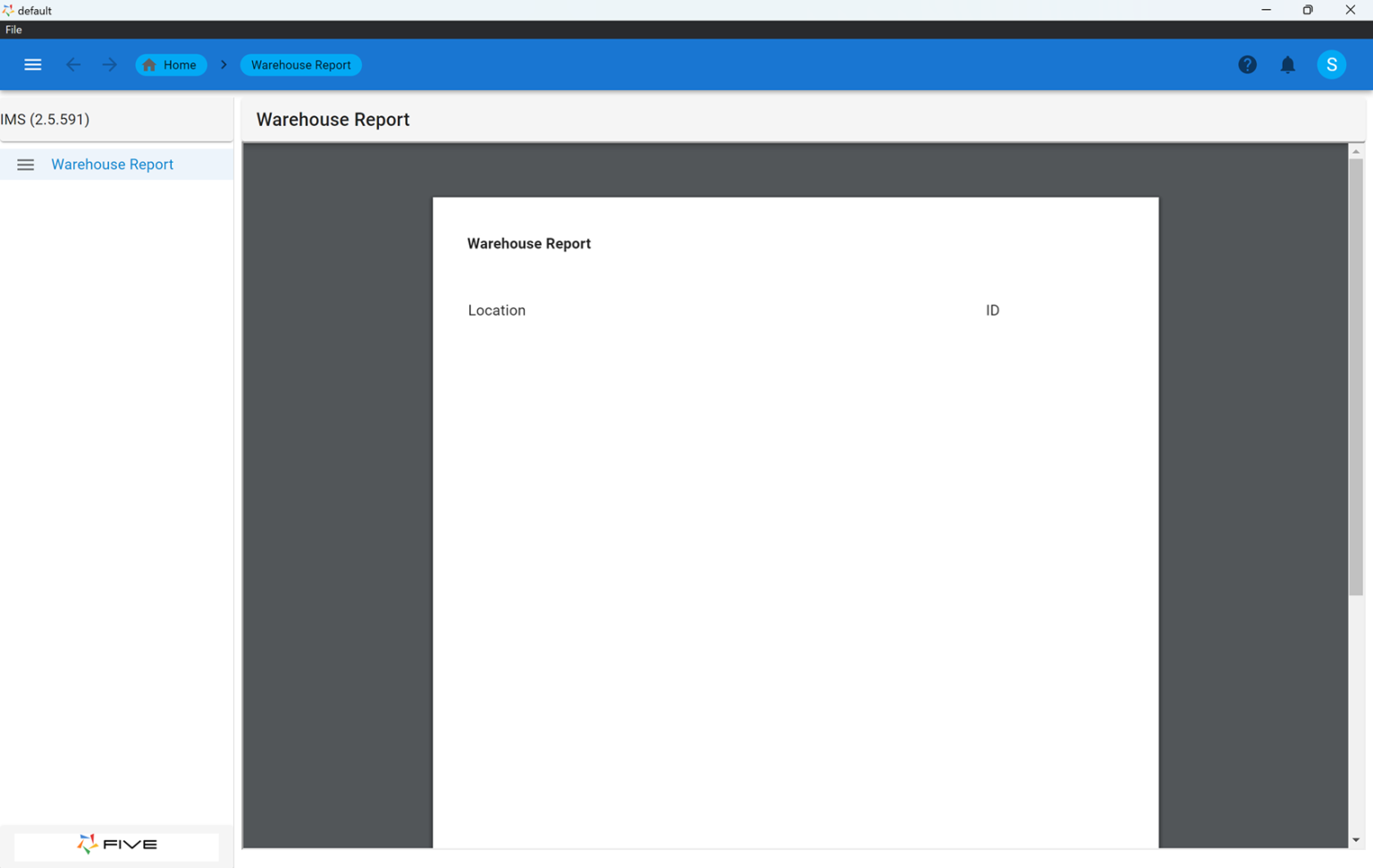The width and height of the screenshot is (1373, 868).
Task: Click the Home button in the breadcrumb bar
Action: coord(171,64)
